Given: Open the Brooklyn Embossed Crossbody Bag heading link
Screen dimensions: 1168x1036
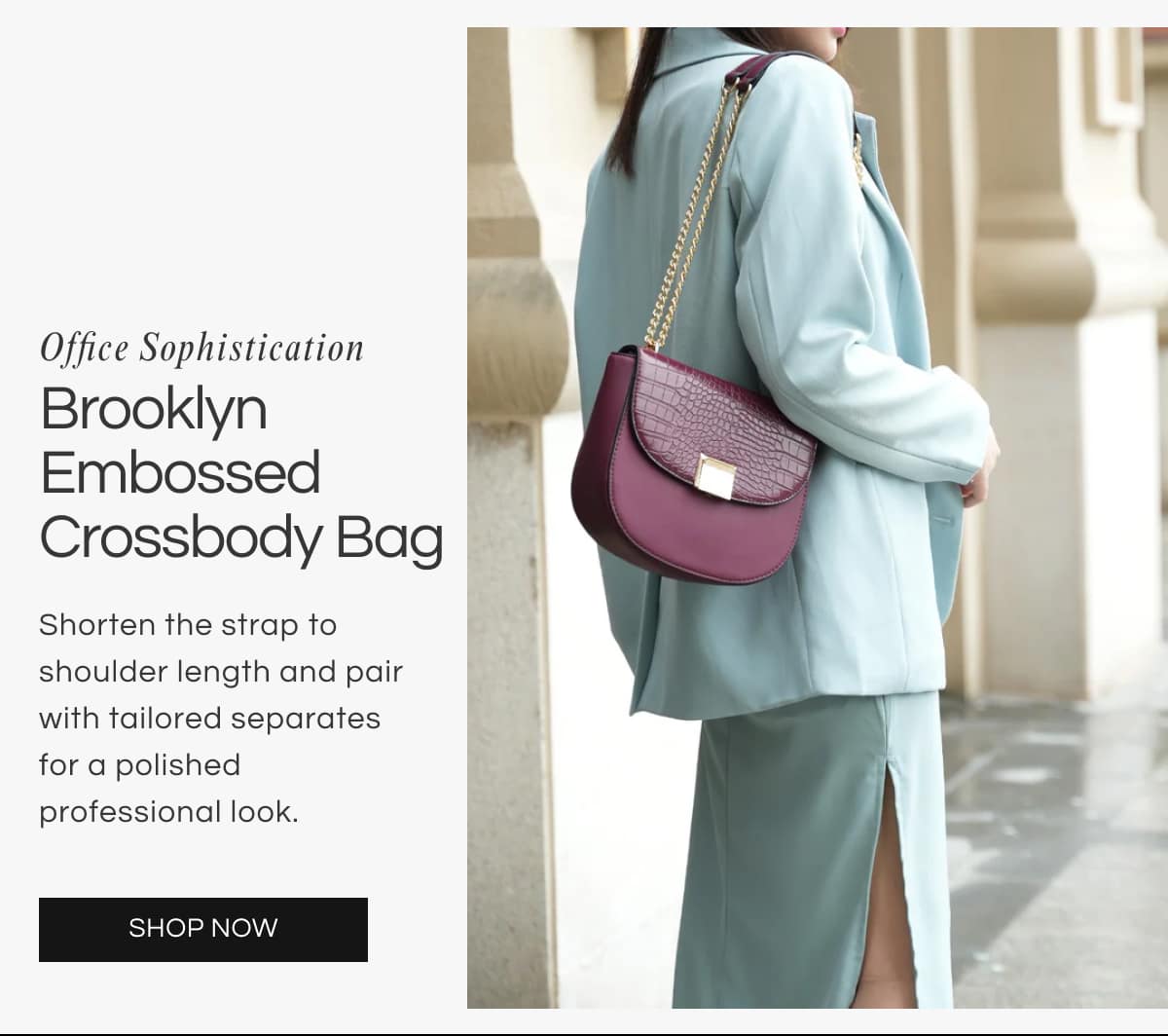Looking at the screenshot, I should [241, 473].
